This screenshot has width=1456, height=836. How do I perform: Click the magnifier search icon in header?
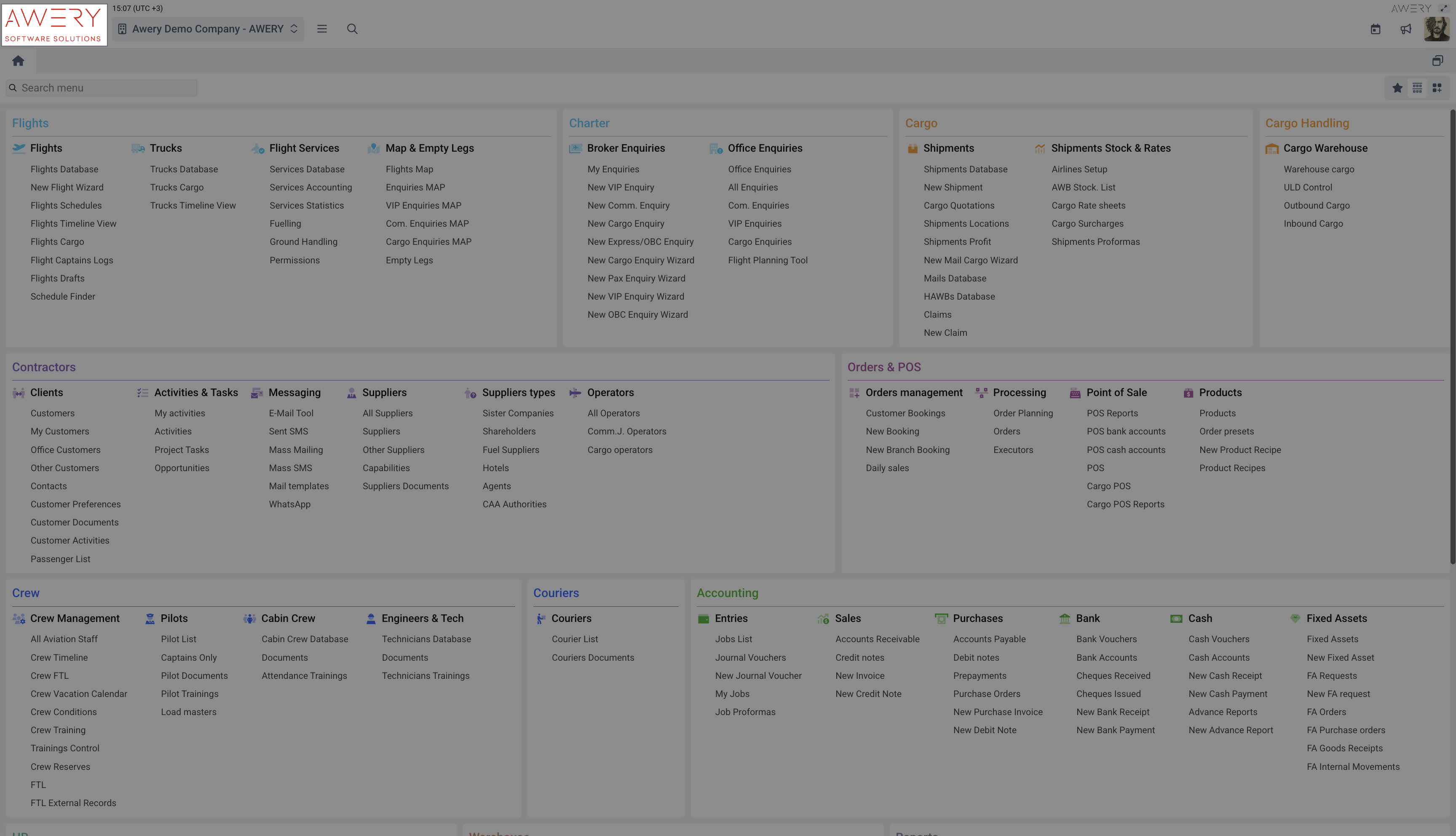pos(352,29)
